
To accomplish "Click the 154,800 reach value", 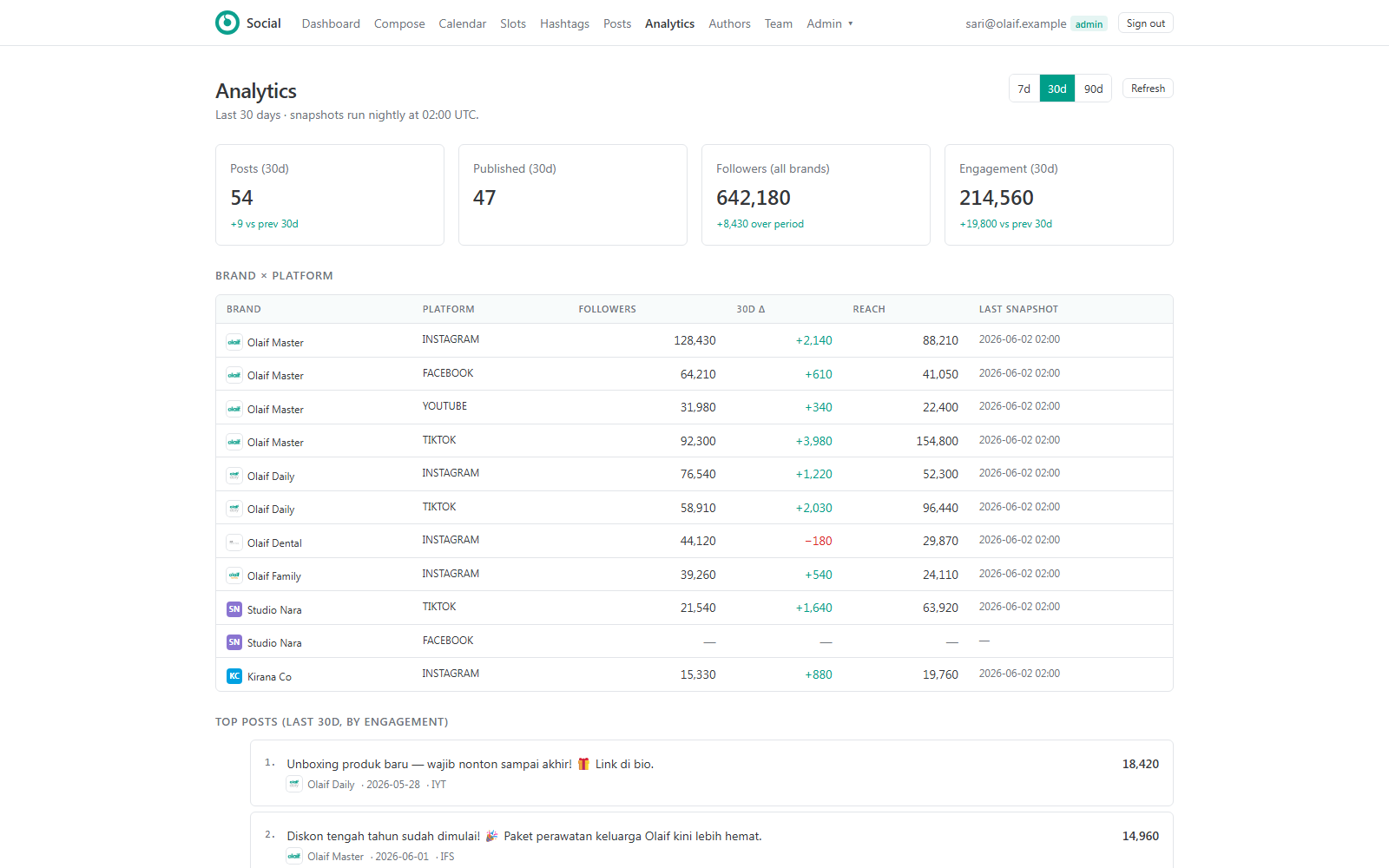I will coord(938,441).
